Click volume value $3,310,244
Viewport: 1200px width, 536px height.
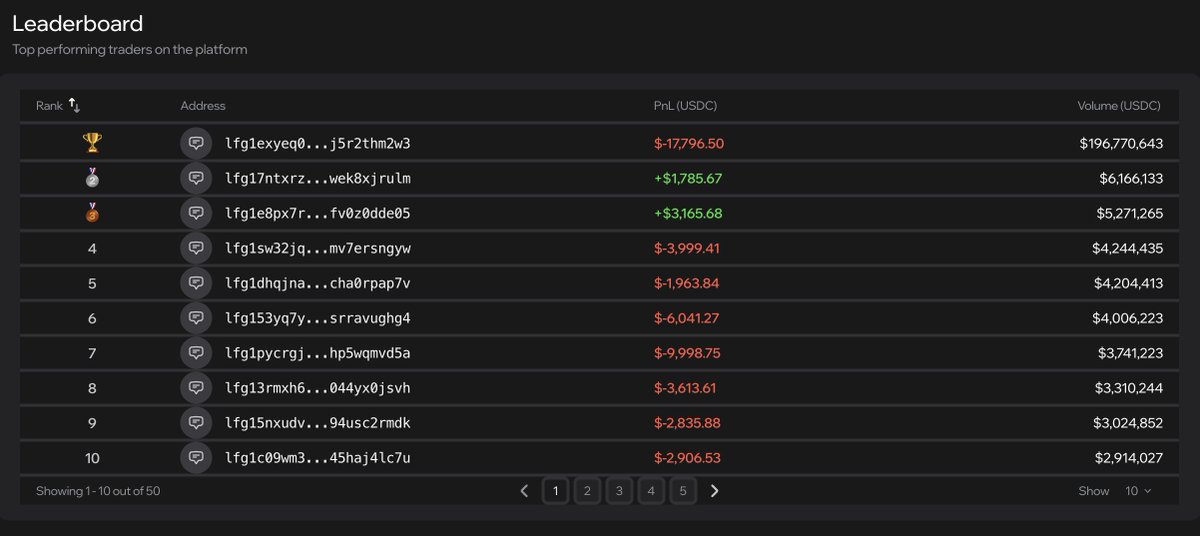click(1131, 388)
